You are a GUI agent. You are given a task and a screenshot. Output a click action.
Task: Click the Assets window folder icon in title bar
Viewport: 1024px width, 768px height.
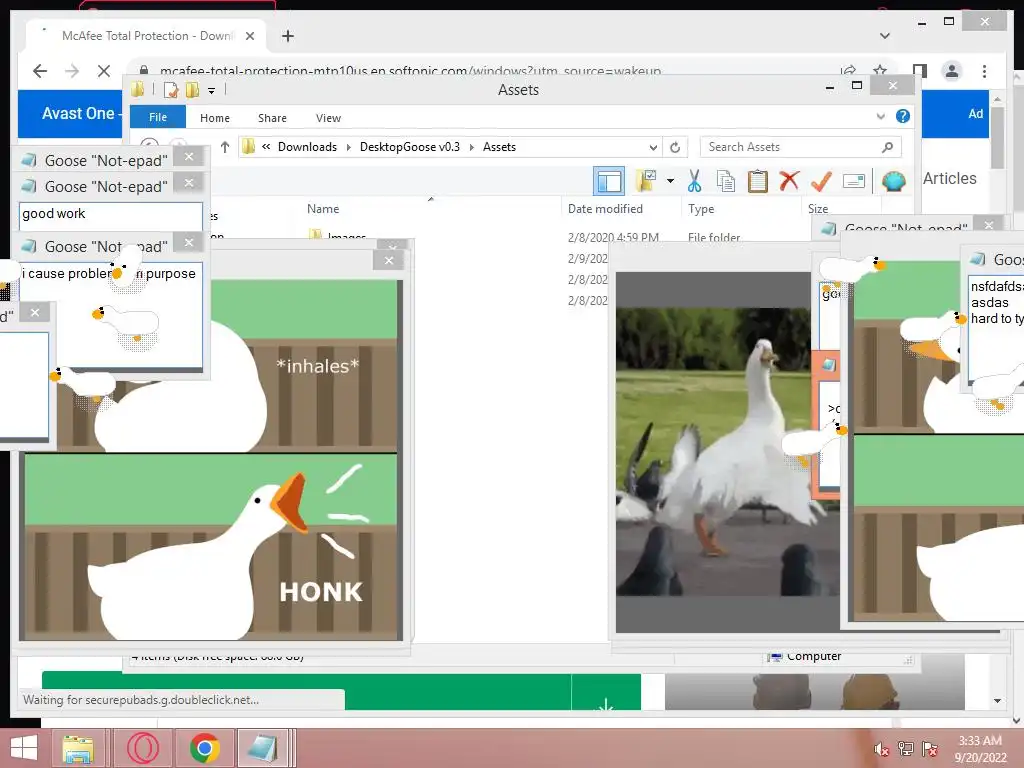(x=138, y=89)
